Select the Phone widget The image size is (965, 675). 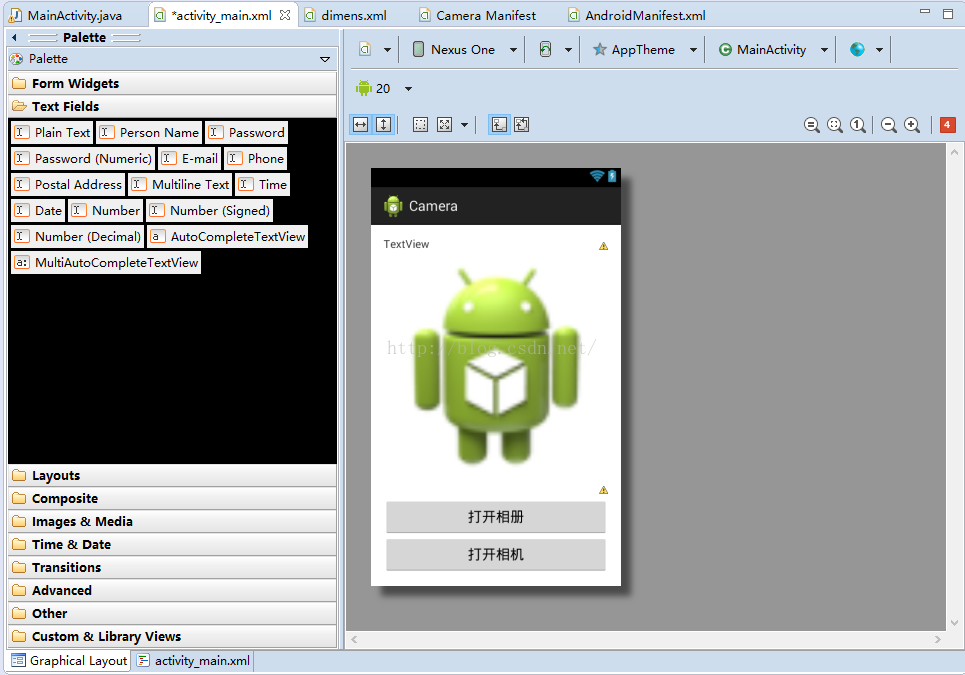coord(255,158)
